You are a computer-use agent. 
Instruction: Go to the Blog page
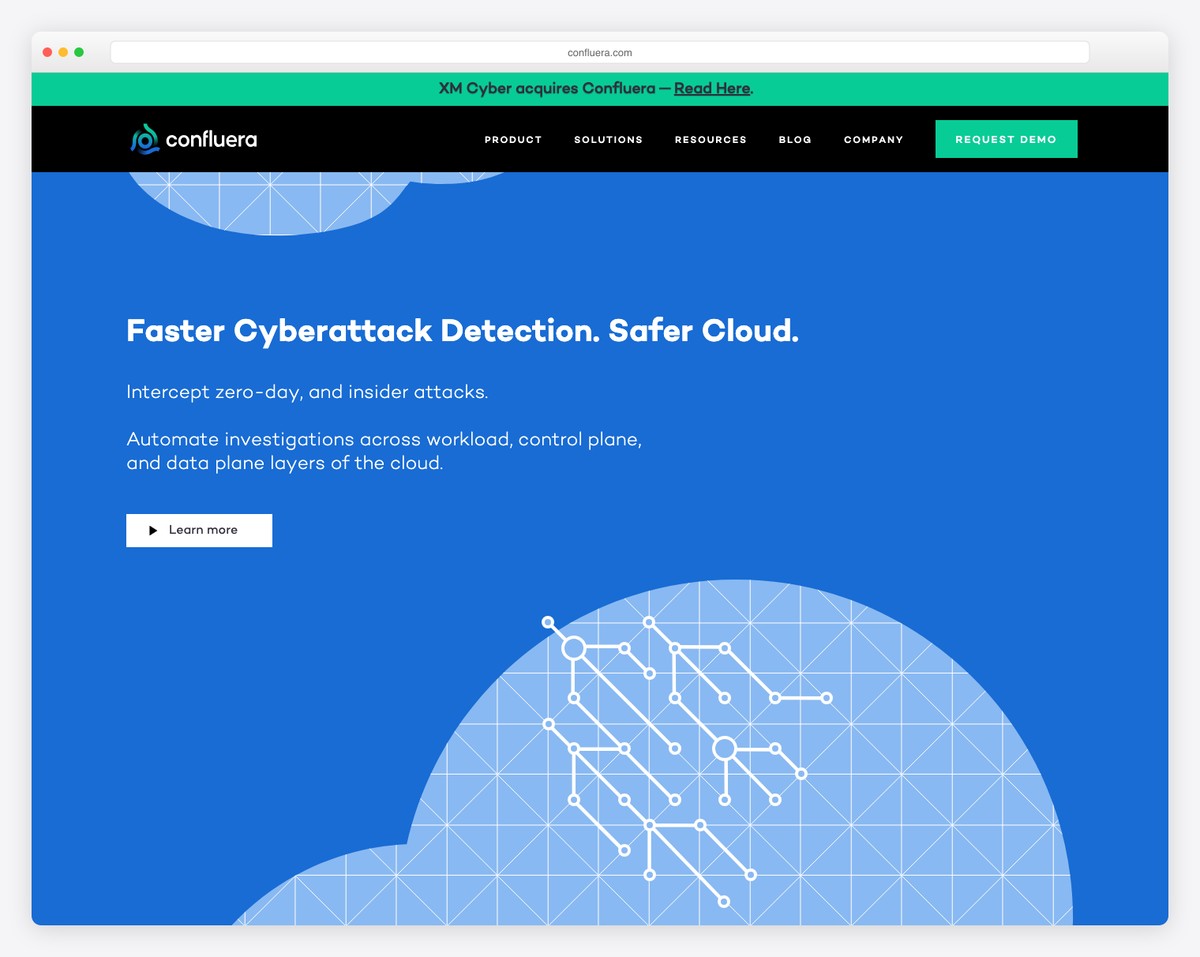point(795,140)
